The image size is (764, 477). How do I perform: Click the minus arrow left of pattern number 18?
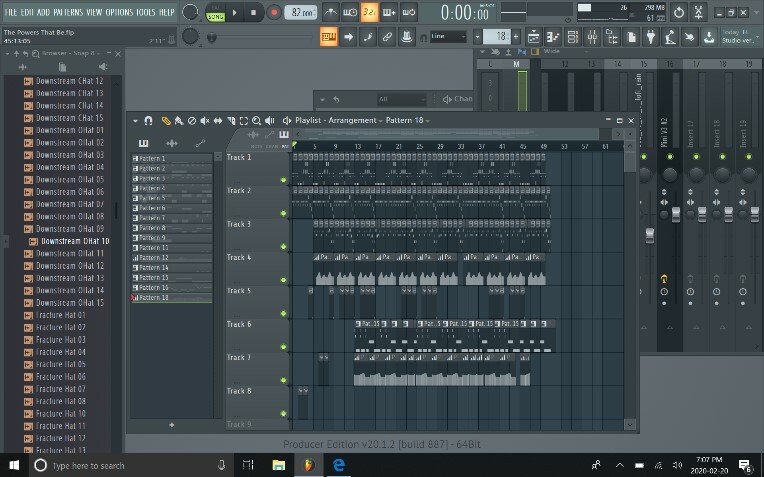[x=478, y=37]
